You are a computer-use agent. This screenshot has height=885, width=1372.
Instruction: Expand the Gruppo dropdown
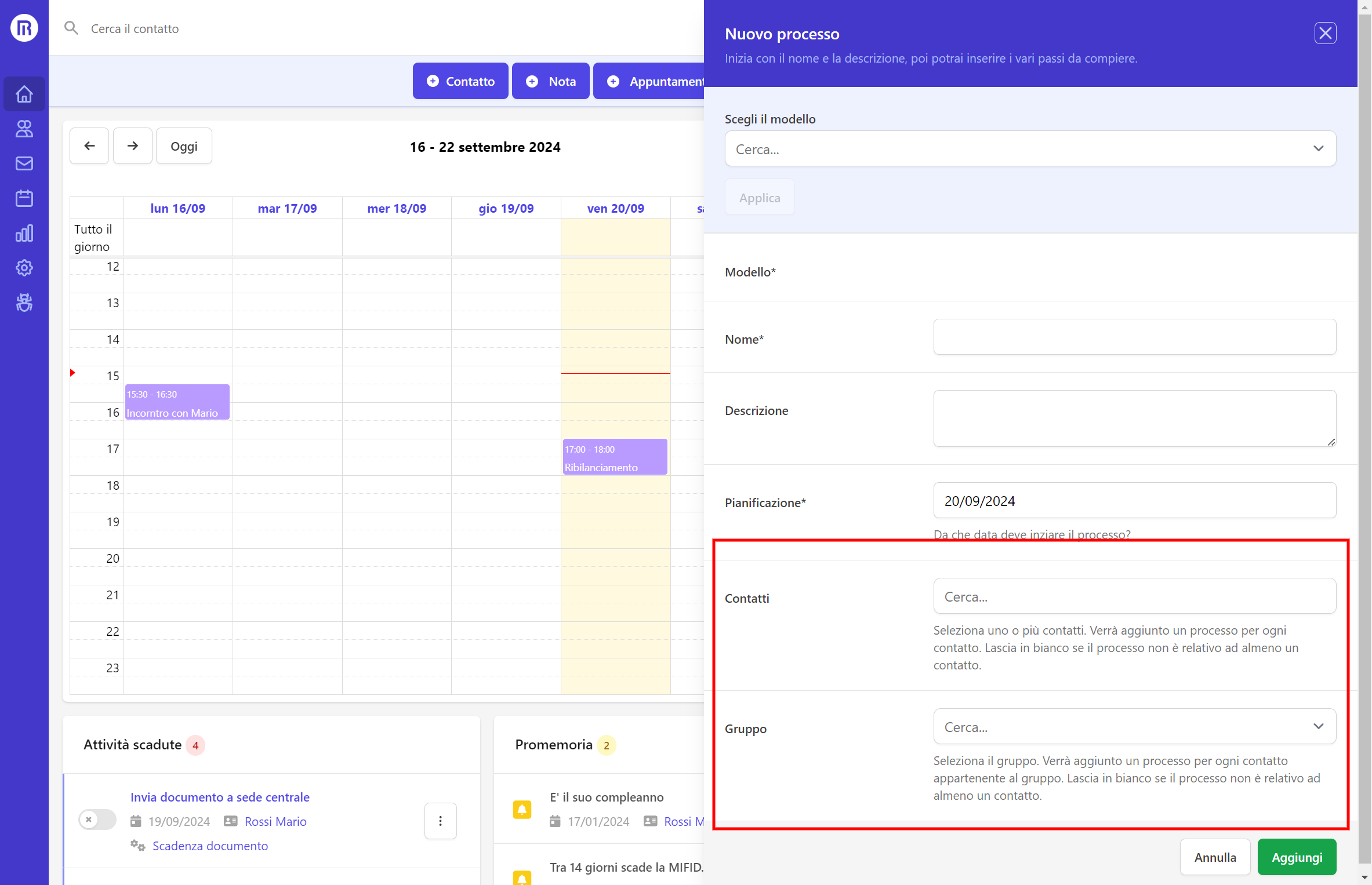tap(1134, 727)
